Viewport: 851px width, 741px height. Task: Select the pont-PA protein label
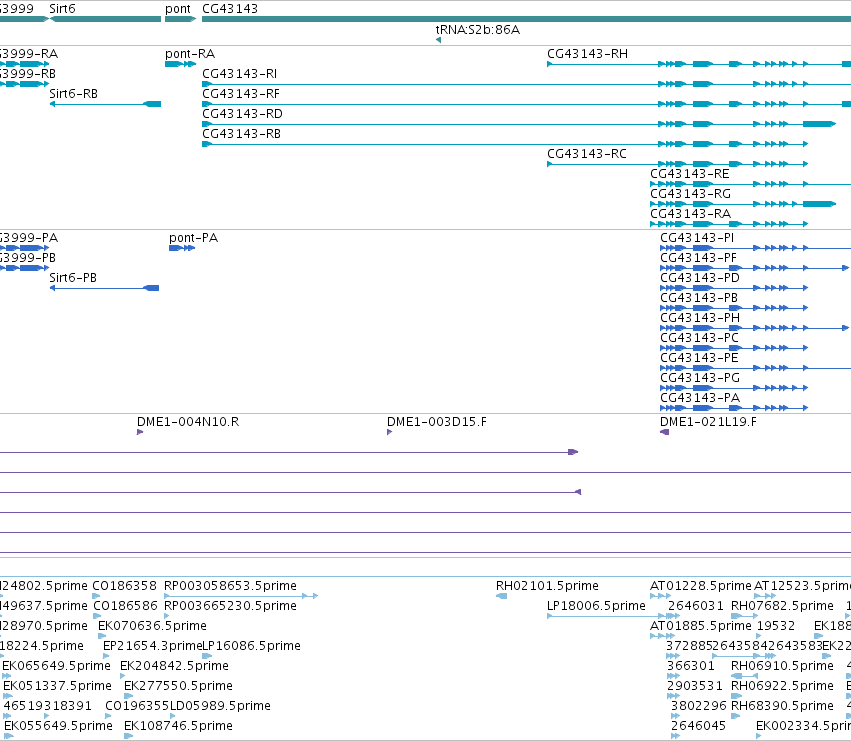pos(193,238)
